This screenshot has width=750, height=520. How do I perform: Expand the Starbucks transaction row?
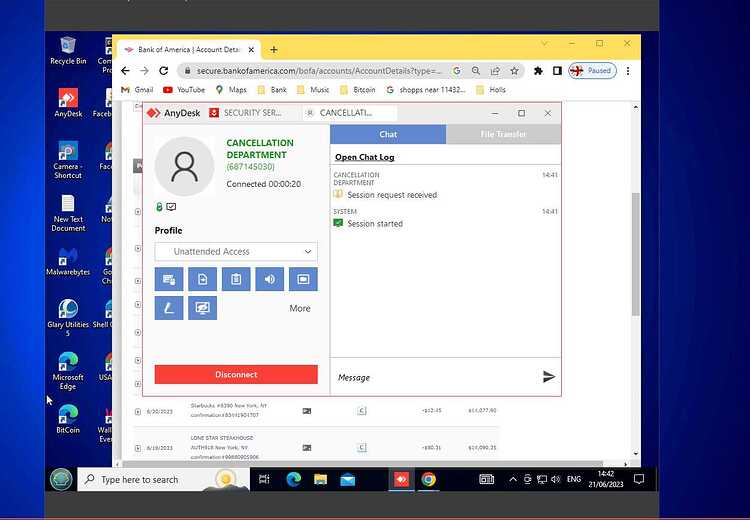138,411
